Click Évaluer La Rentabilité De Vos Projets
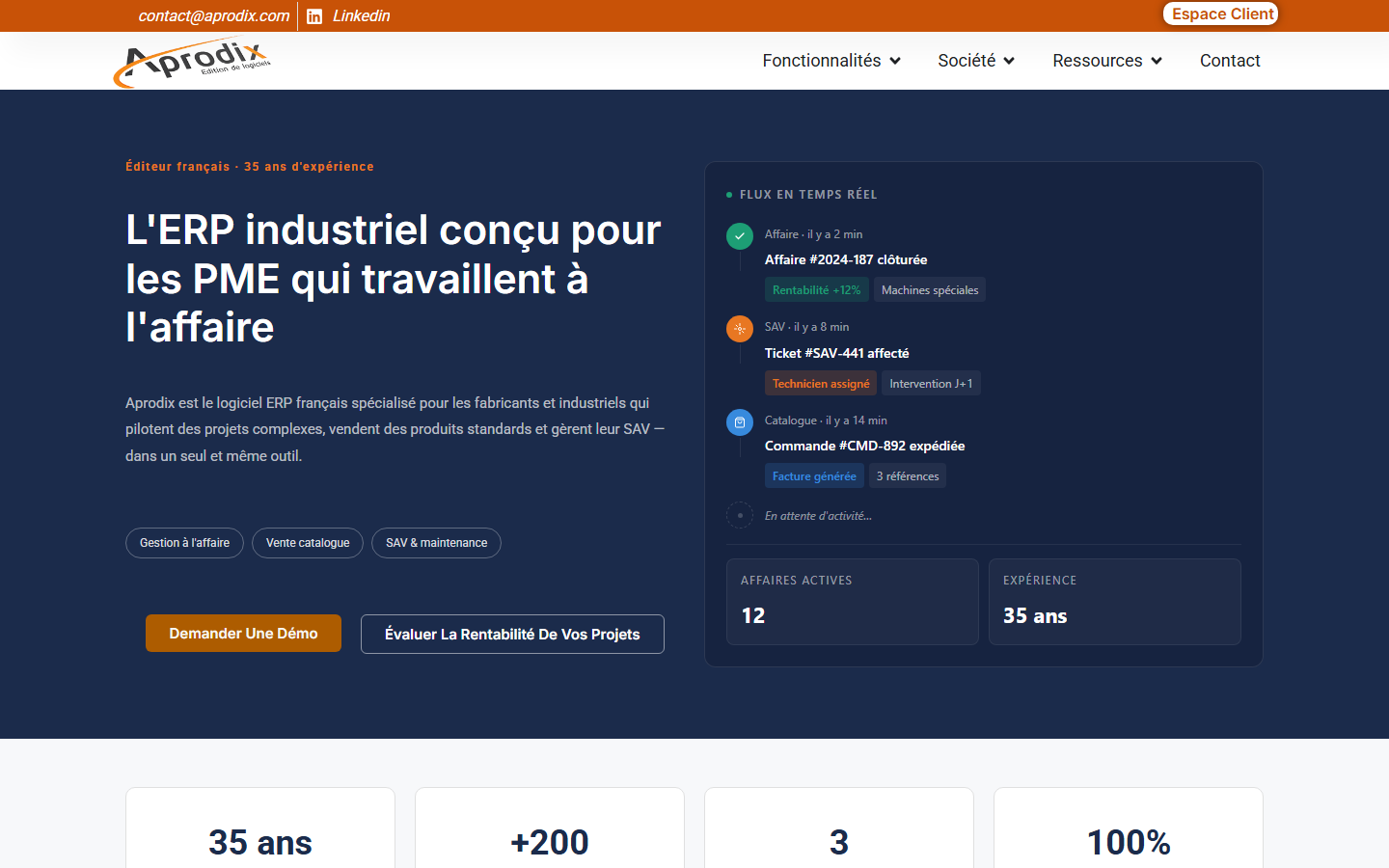This screenshot has height=868, width=1389. (x=512, y=634)
